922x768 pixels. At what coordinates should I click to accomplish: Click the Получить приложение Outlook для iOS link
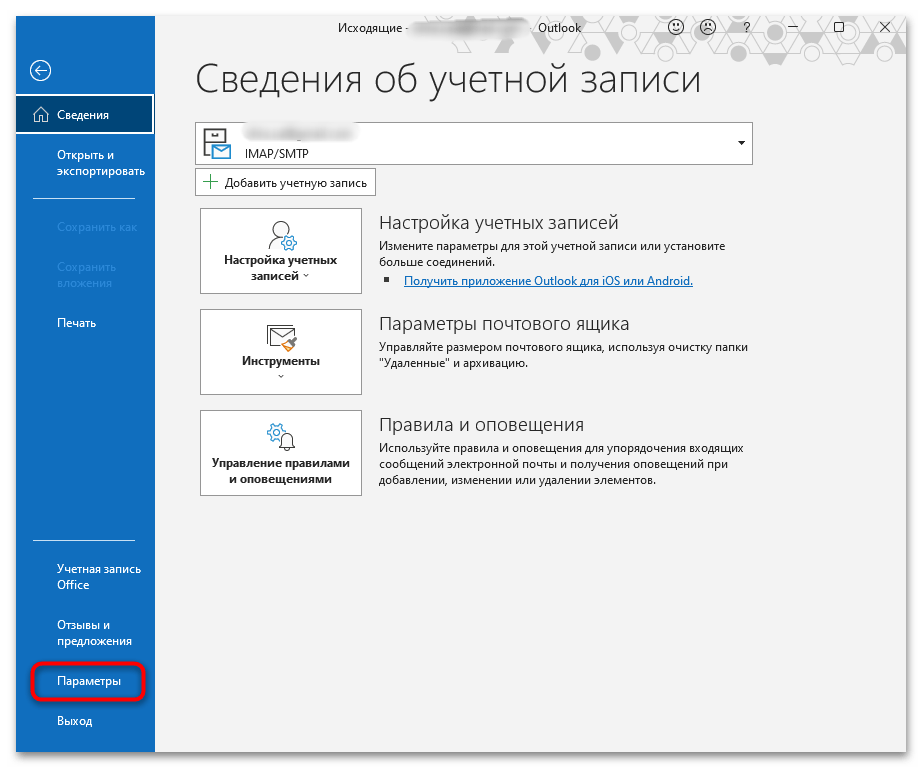pos(548,281)
